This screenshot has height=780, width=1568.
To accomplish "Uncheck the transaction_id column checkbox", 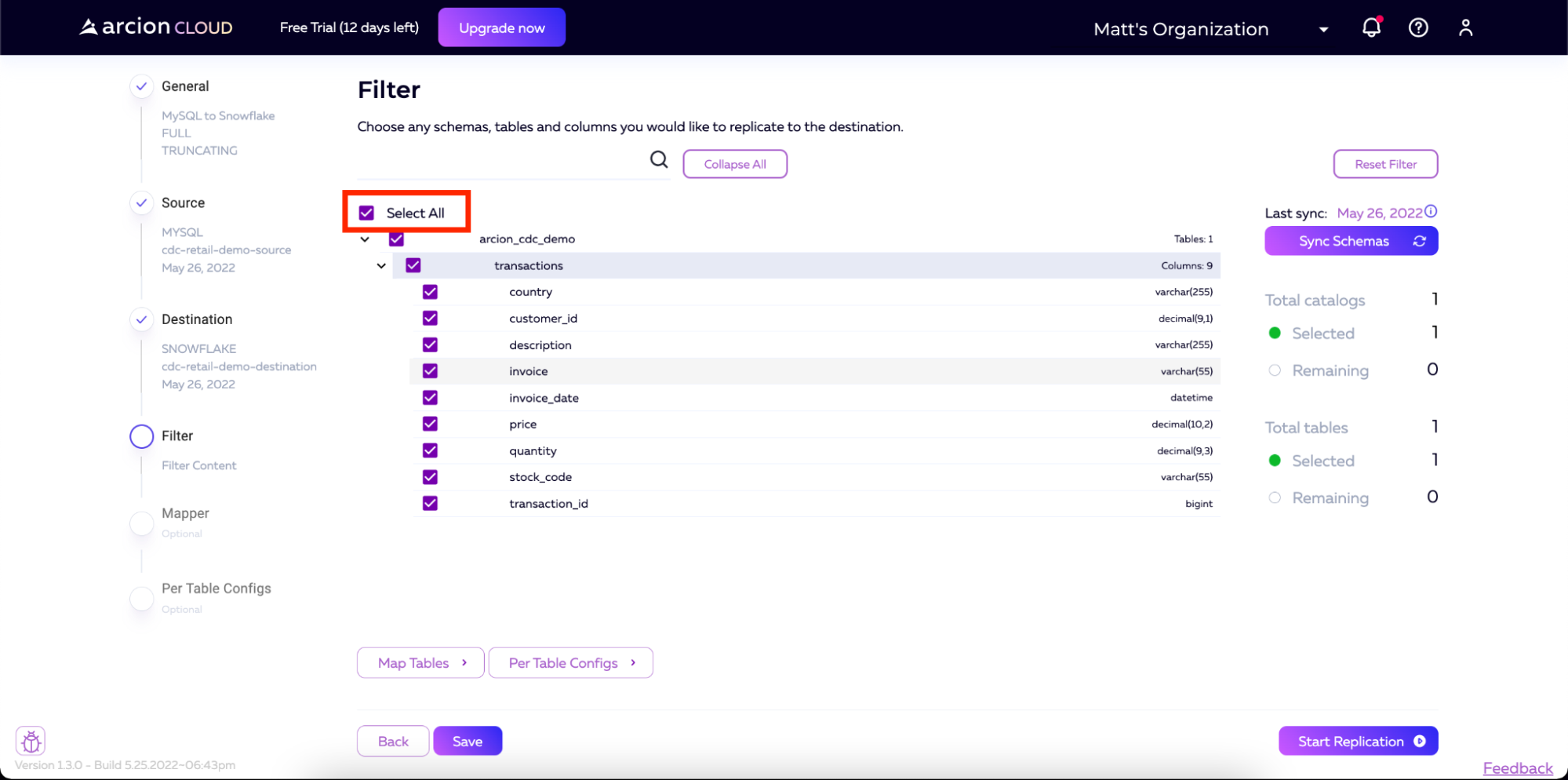I will coord(430,503).
